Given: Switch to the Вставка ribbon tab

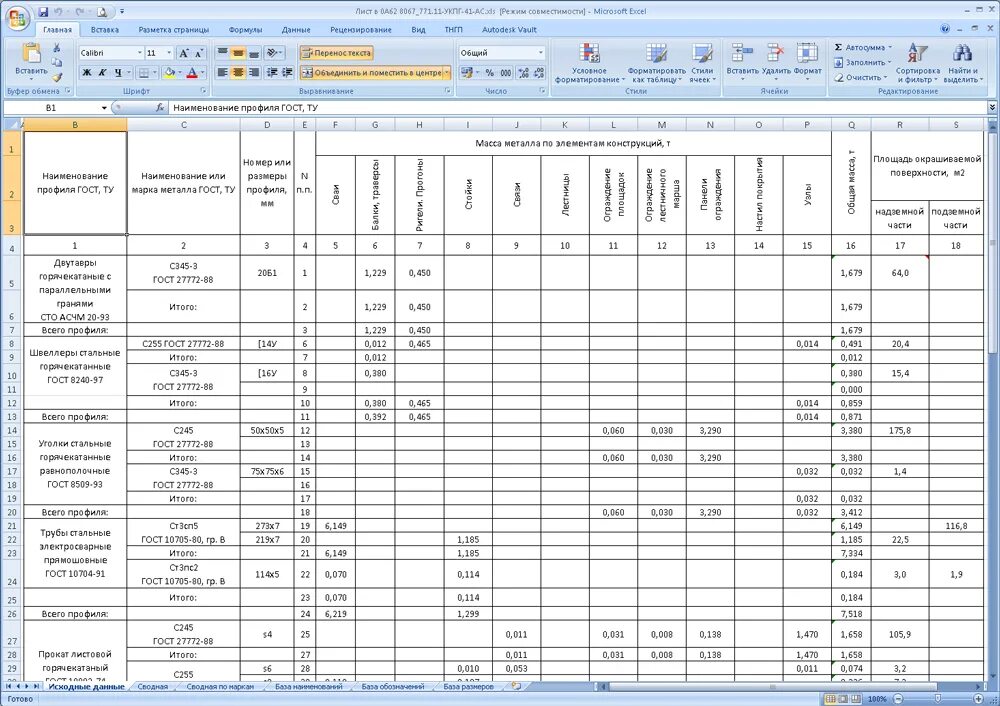Looking at the screenshot, I should 104,29.
